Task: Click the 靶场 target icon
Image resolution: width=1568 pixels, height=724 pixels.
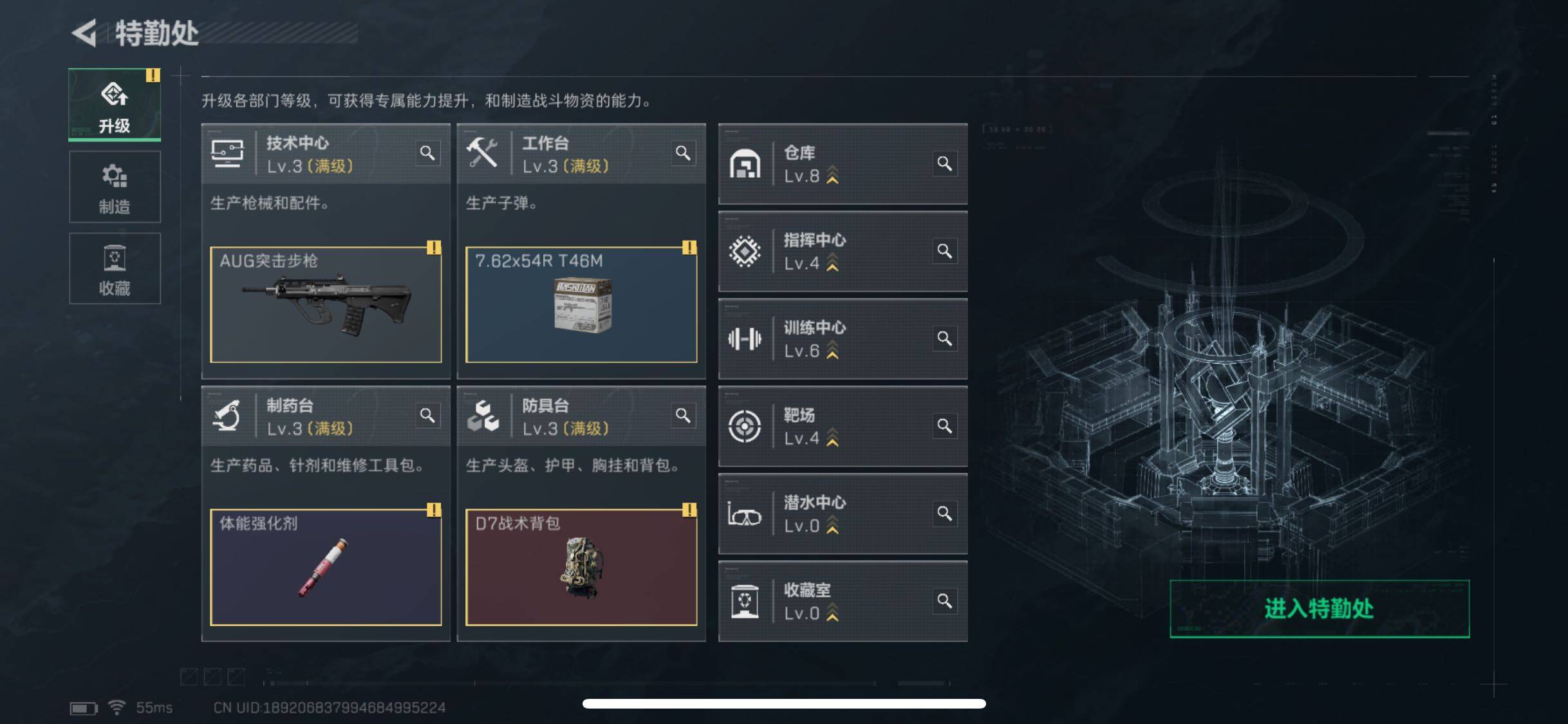Action: pos(745,426)
